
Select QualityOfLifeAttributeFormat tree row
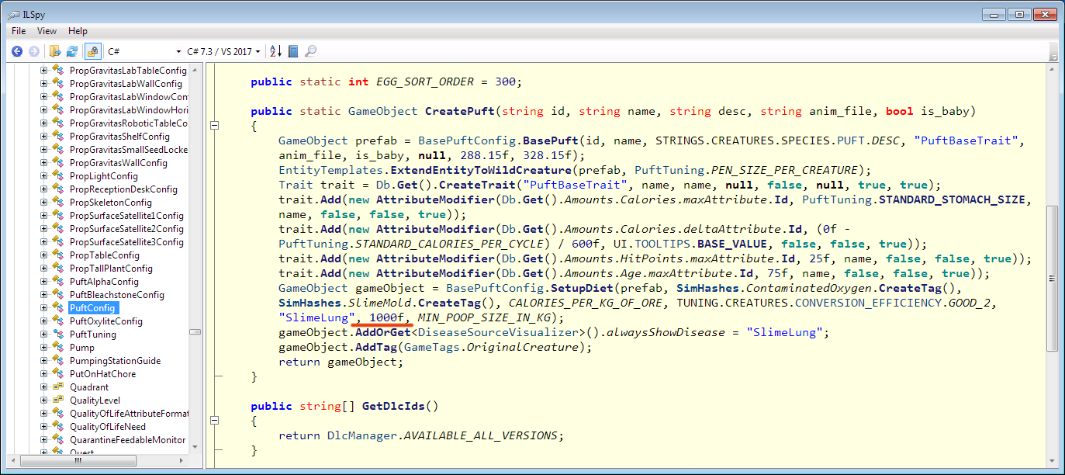click(128, 413)
